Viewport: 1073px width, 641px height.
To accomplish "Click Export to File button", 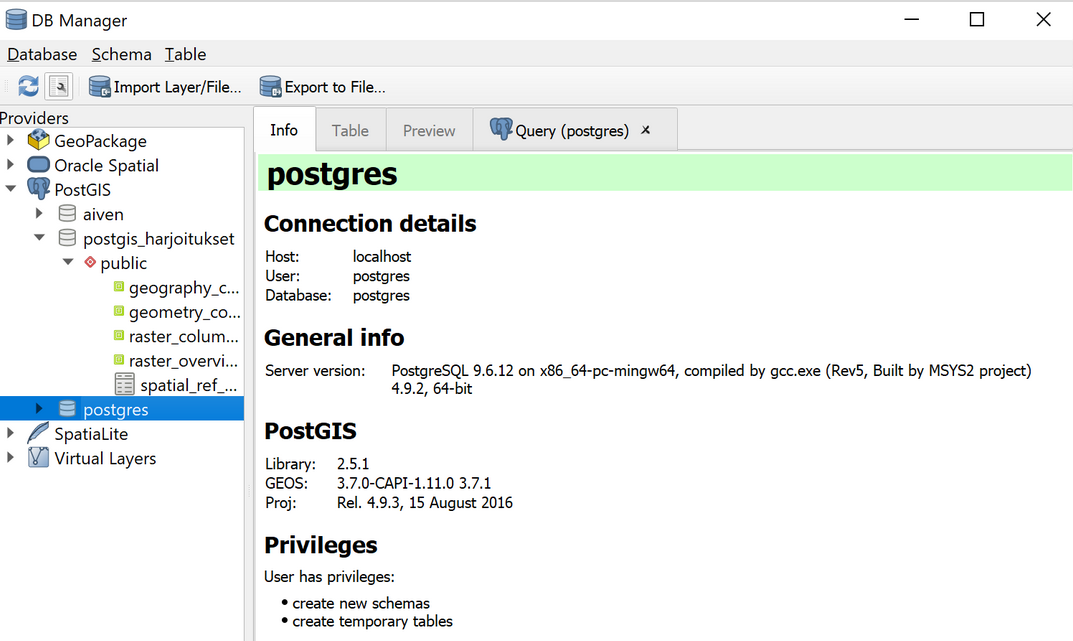I will (x=323, y=87).
